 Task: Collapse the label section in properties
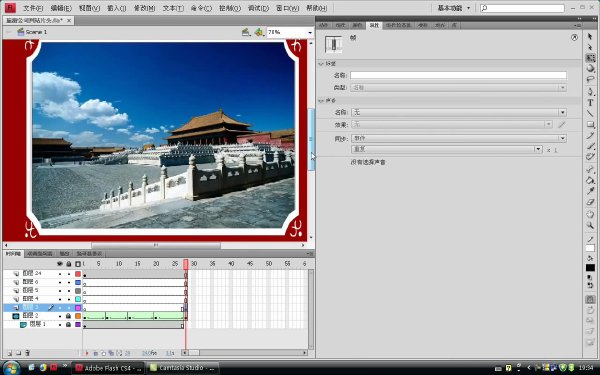(321, 64)
